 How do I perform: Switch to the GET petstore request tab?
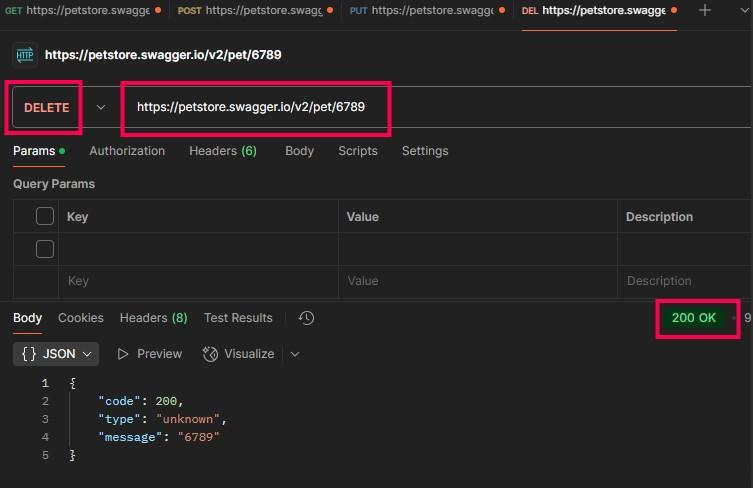coord(84,11)
